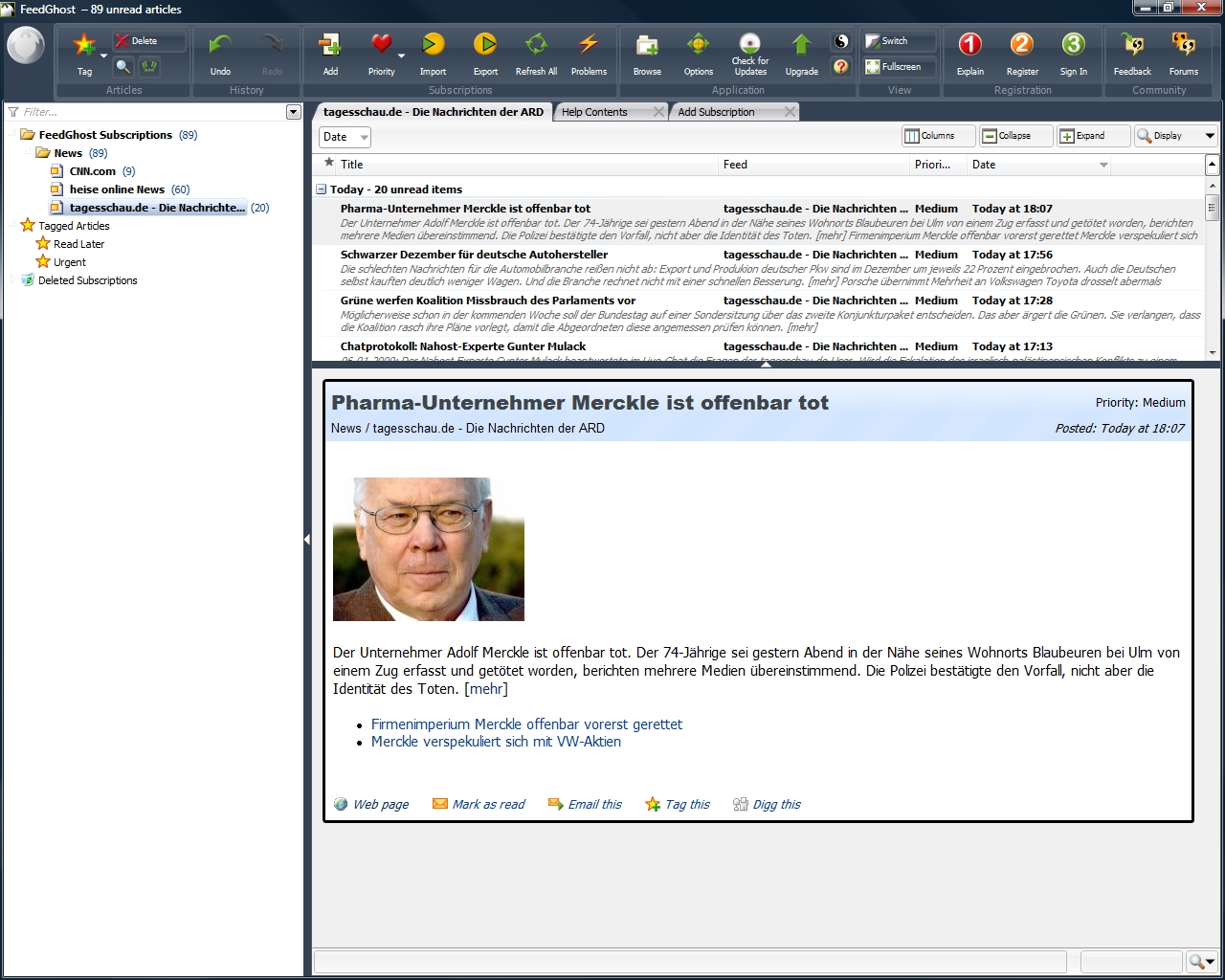
Task: Select heise online News feed
Action: coord(117,189)
